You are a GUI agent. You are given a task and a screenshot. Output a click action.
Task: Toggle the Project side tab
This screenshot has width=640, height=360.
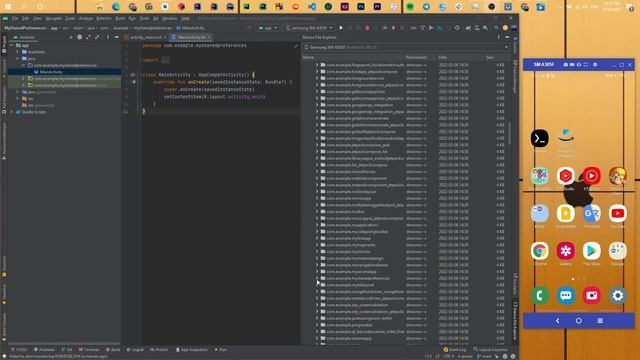pyautogui.click(x=4, y=44)
